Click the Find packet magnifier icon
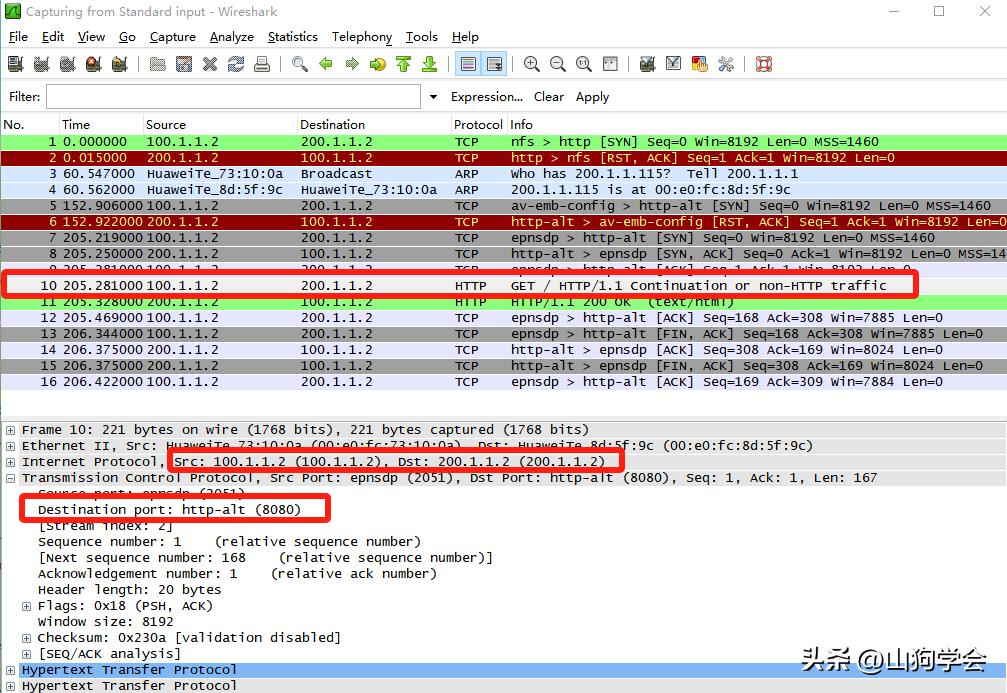The width and height of the screenshot is (1007, 693). pos(300,64)
